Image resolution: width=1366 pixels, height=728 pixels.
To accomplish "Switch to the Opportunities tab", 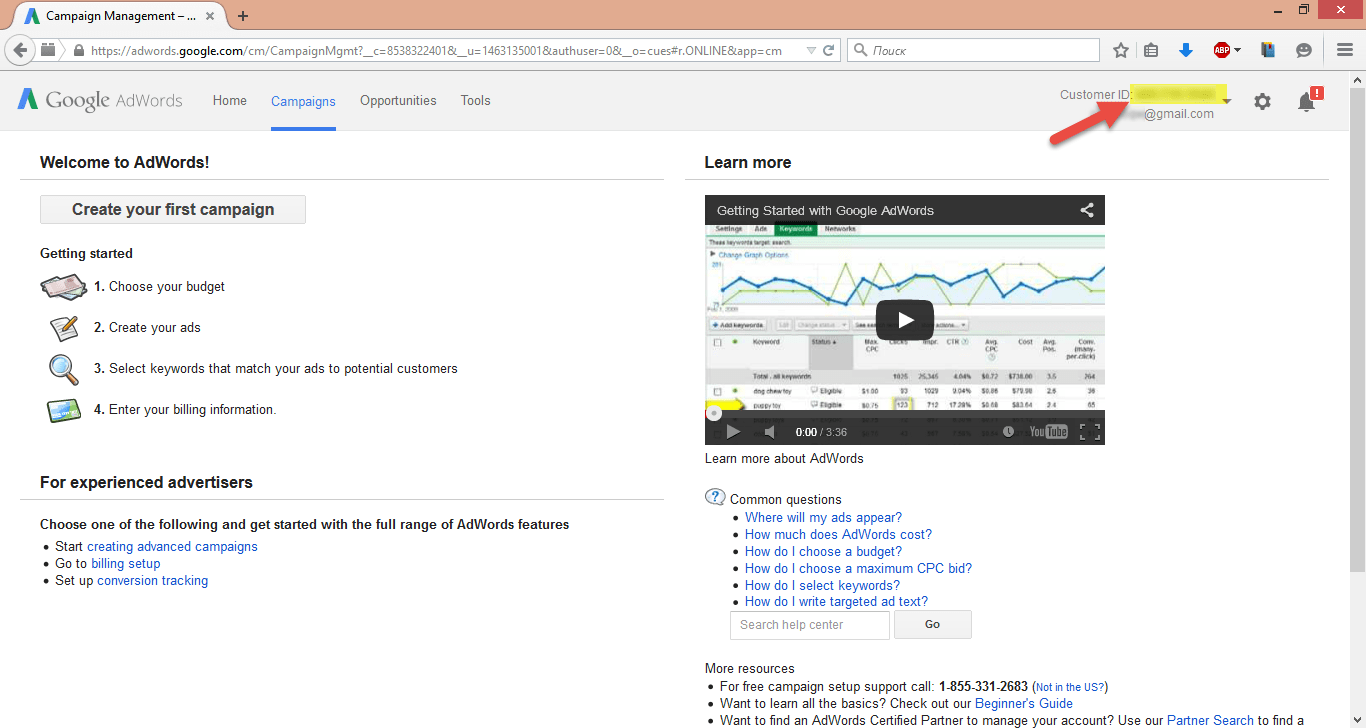I will pyautogui.click(x=398, y=100).
